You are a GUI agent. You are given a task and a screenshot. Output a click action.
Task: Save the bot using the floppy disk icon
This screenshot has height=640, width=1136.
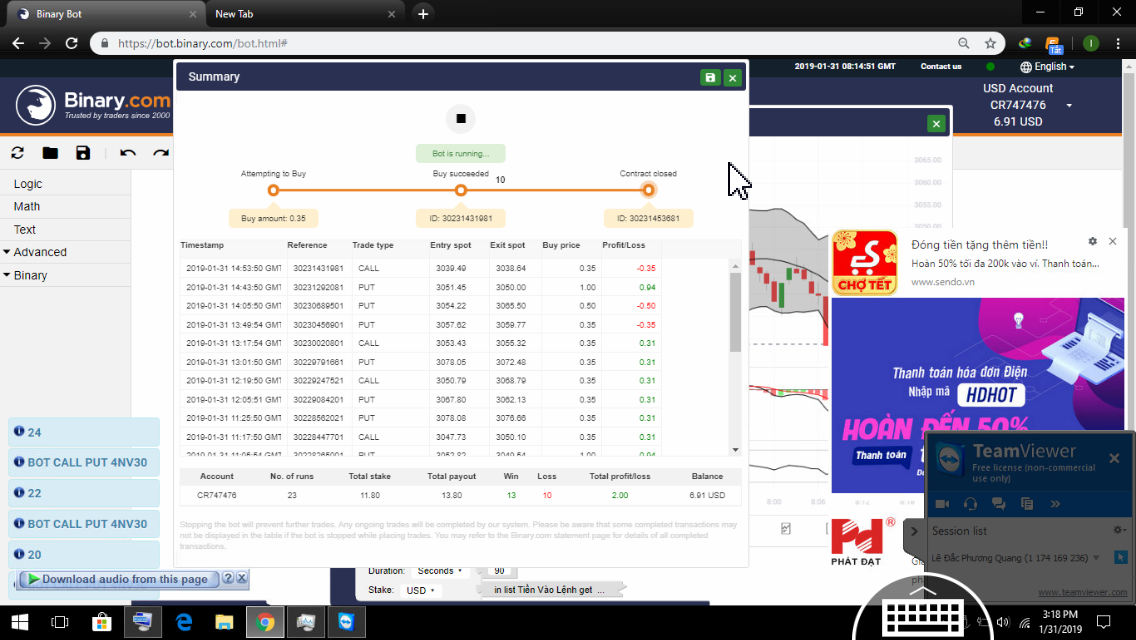click(x=83, y=153)
